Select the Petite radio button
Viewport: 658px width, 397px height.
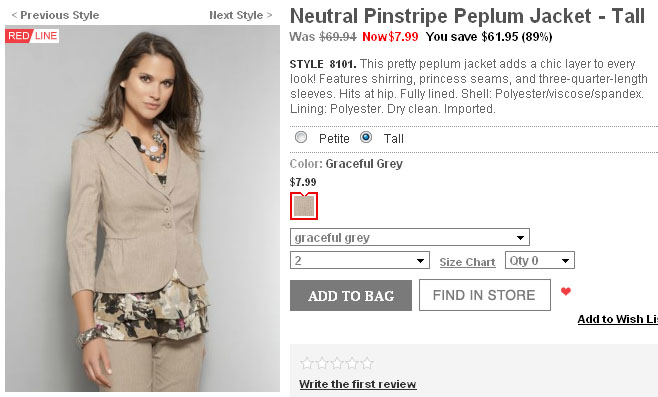(x=301, y=137)
